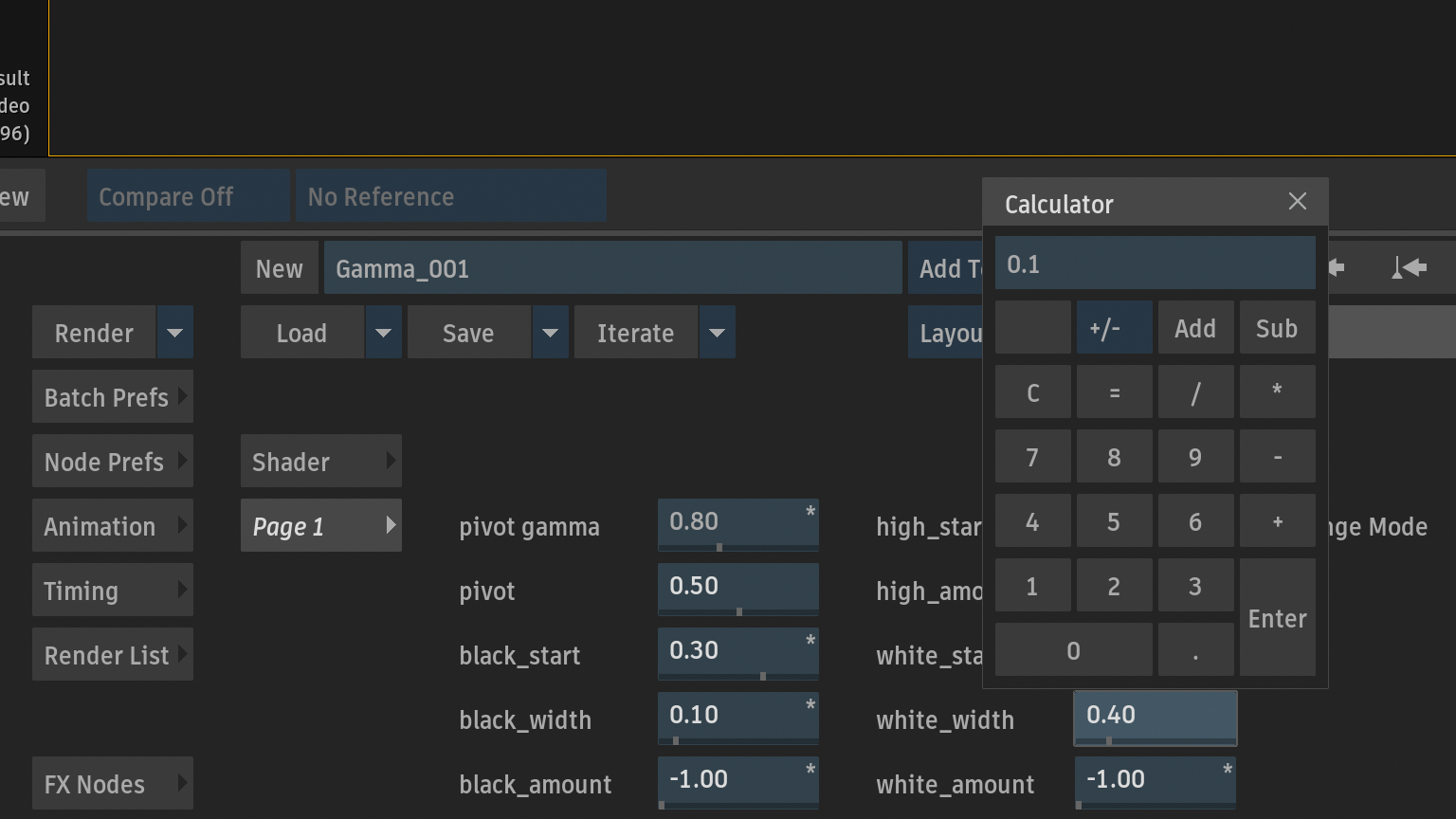Click the 5 key in Calculator
Viewport: 1456px width, 819px height.
click(x=1115, y=521)
